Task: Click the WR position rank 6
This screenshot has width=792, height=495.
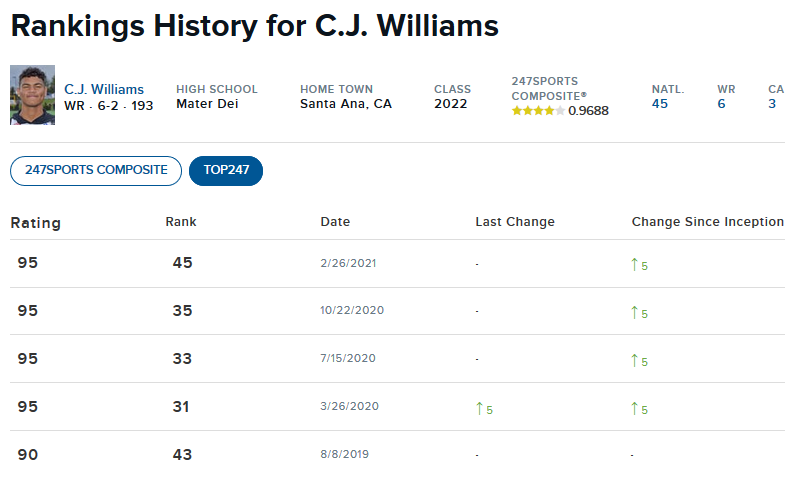Action: point(721,103)
